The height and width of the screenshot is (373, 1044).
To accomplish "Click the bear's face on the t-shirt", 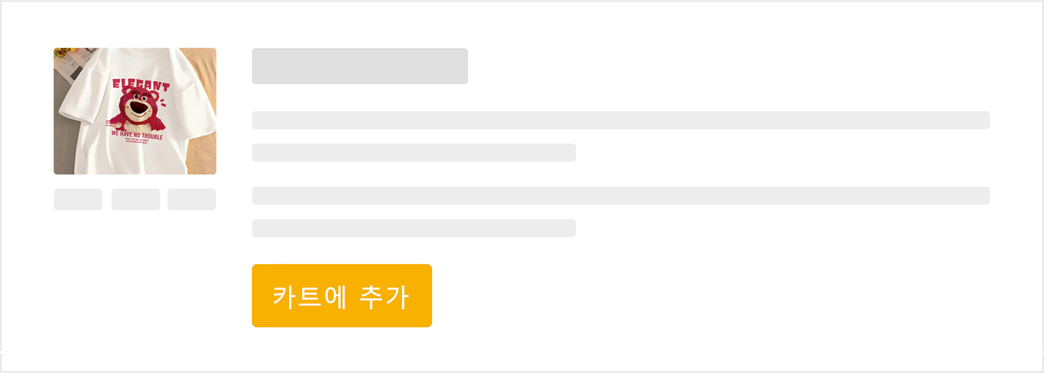I will (138, 107).
